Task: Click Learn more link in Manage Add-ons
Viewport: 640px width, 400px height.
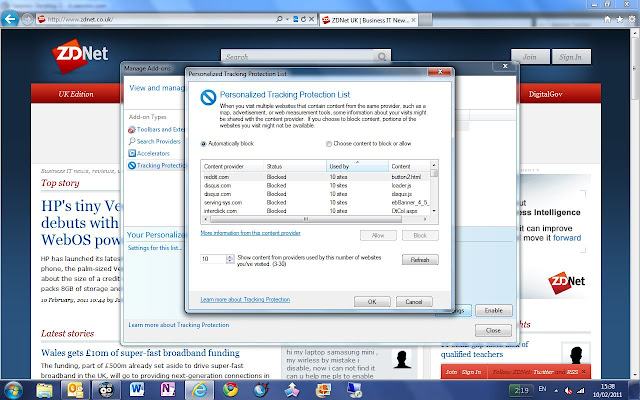Action: [x=179, y=325]
